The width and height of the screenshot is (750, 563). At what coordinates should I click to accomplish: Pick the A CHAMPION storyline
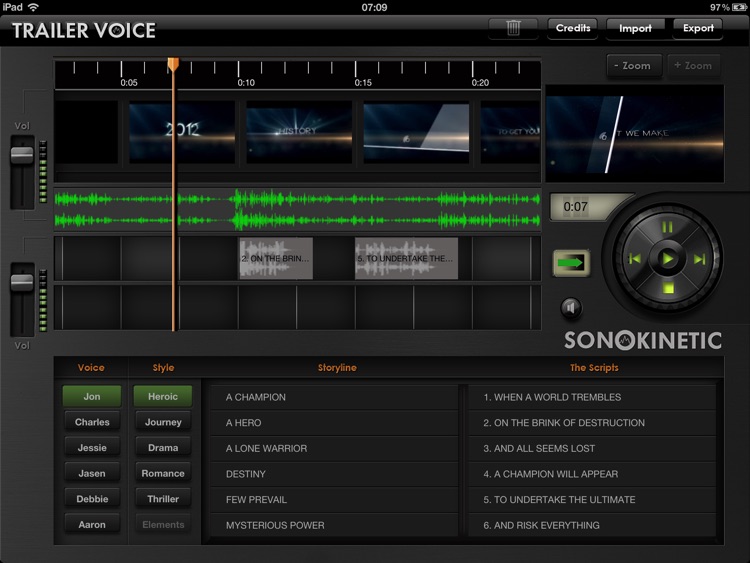(x=334, y=397)
